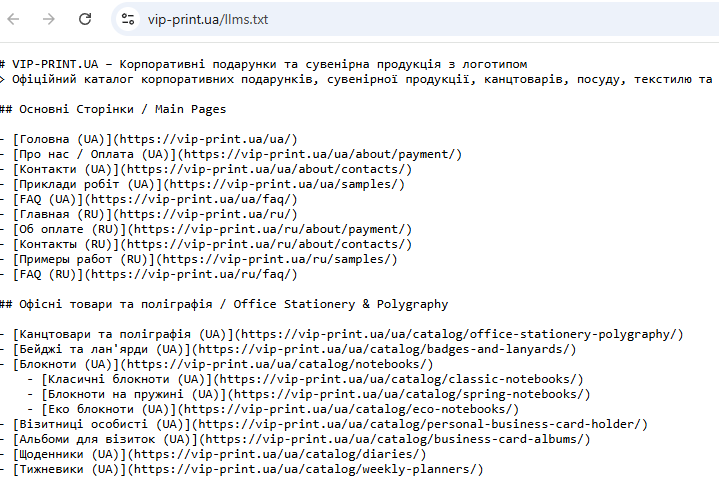Click the 'Альбоми для візиток (UA)' line
Image resolution: width=719 pixels, height=478 pixels.
pos(295,439)
